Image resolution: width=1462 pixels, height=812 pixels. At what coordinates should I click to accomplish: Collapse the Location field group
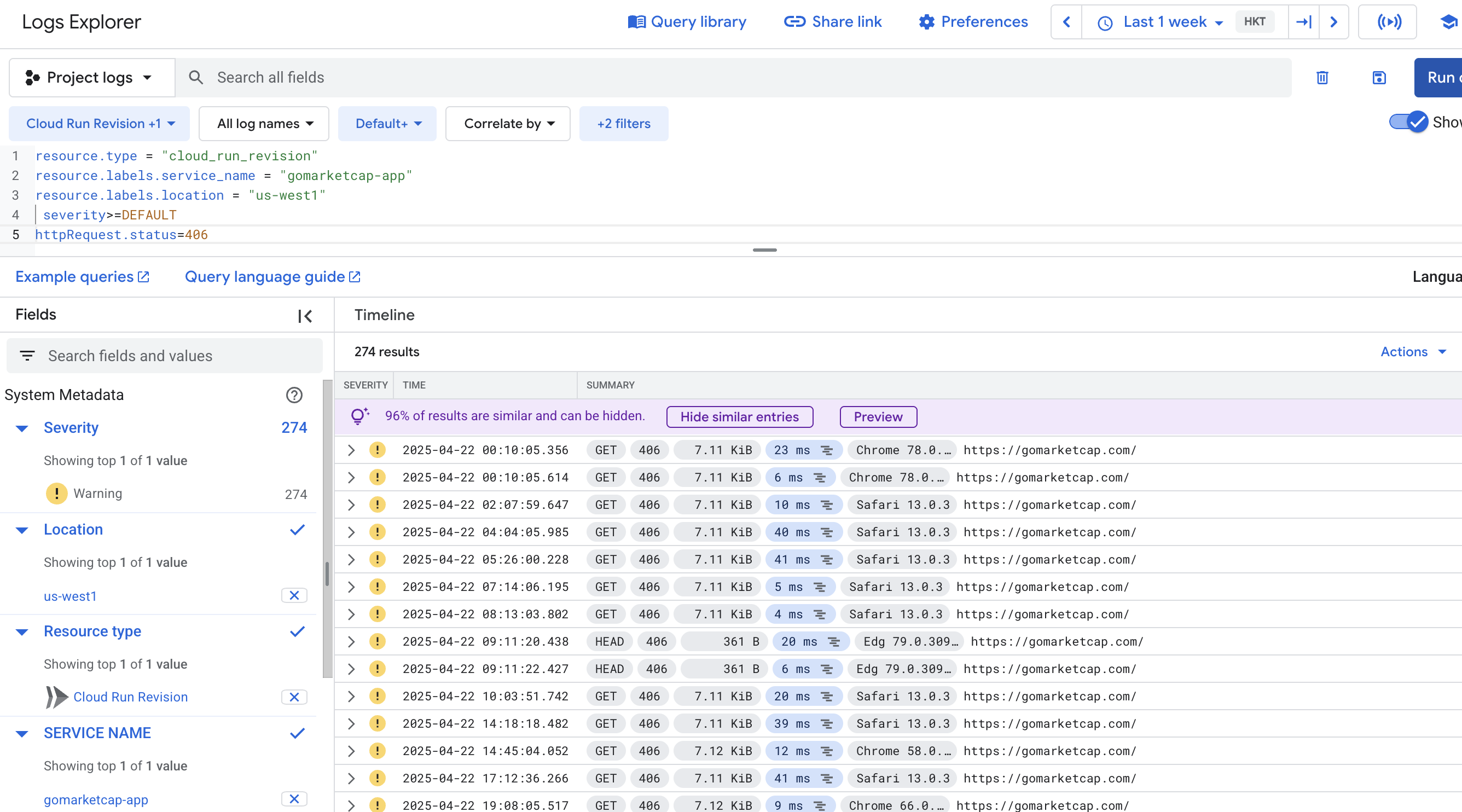[21, 531]
